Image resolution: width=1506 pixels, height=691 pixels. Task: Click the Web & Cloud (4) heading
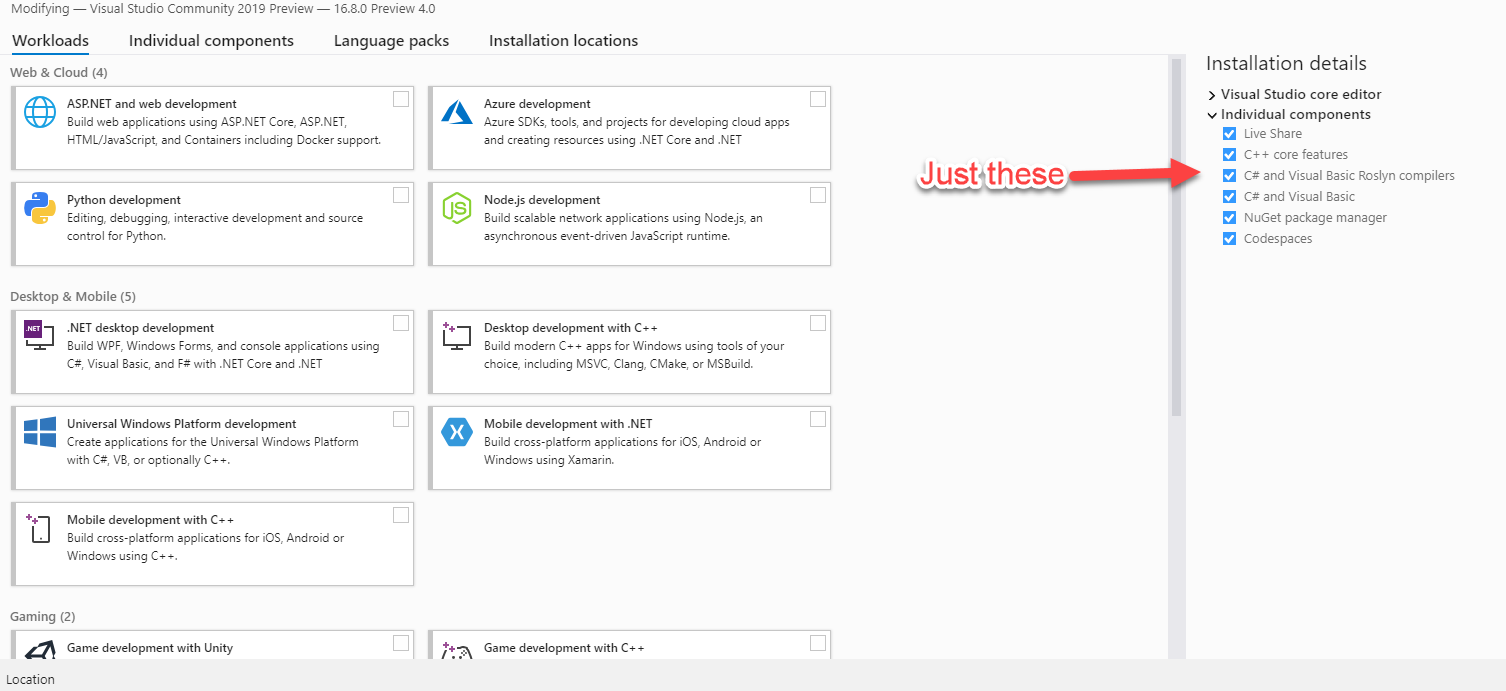(59, 73)
